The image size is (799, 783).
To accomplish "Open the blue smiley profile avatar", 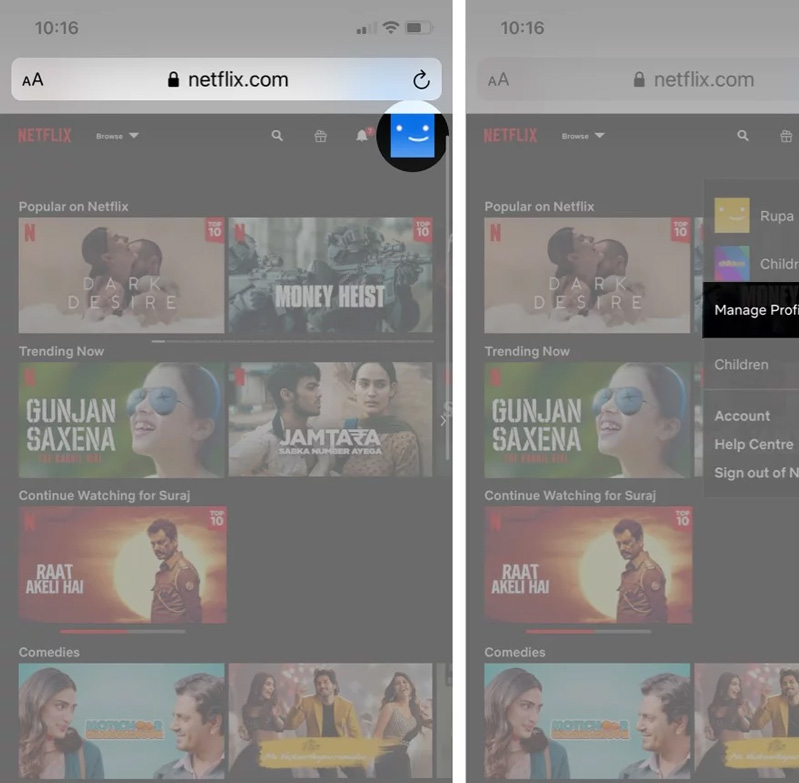I will click(412, 136).
